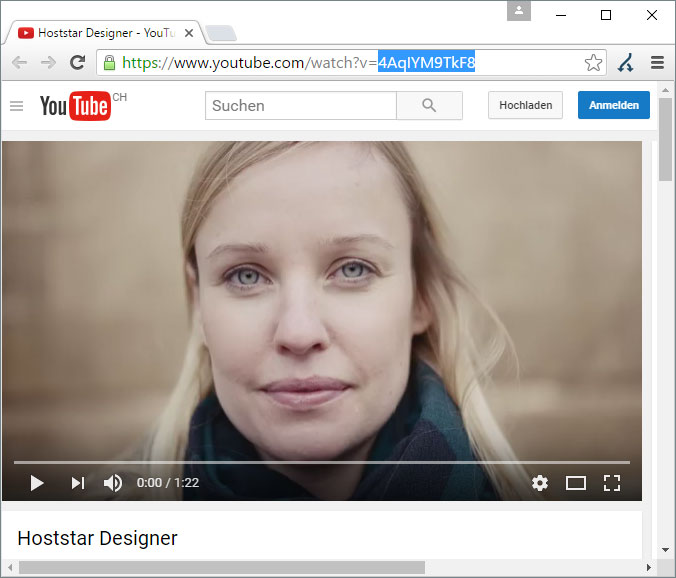The image size is (676, 578).
Task: Close the Hoststar Designer tab
Action: point(189,33)
